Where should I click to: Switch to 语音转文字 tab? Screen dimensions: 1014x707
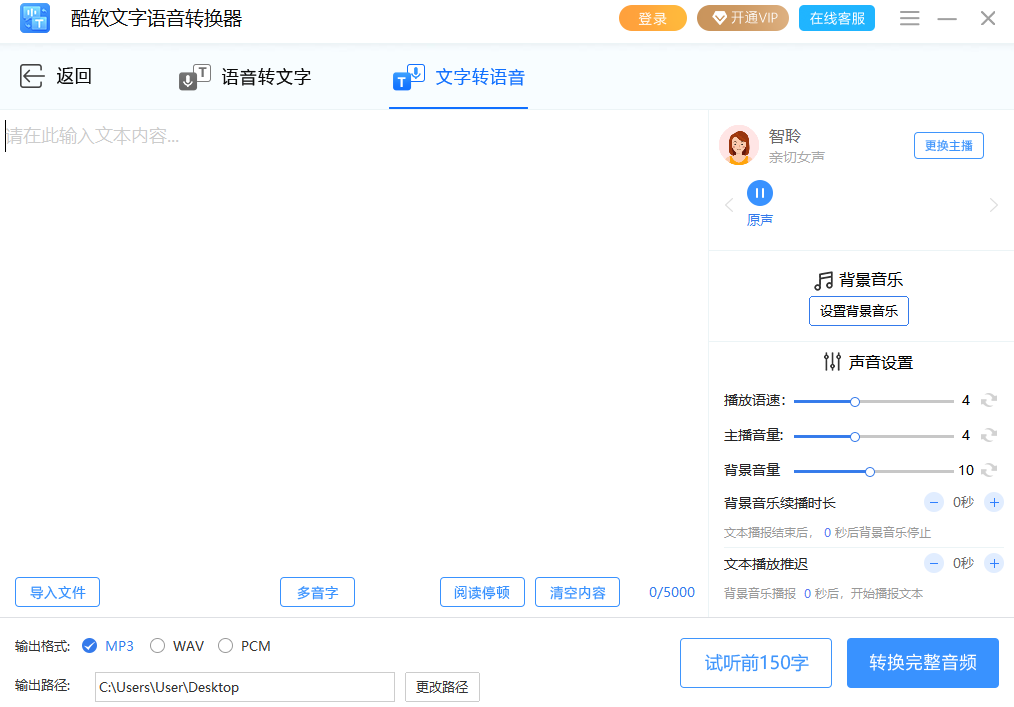(x=245, y=77)
